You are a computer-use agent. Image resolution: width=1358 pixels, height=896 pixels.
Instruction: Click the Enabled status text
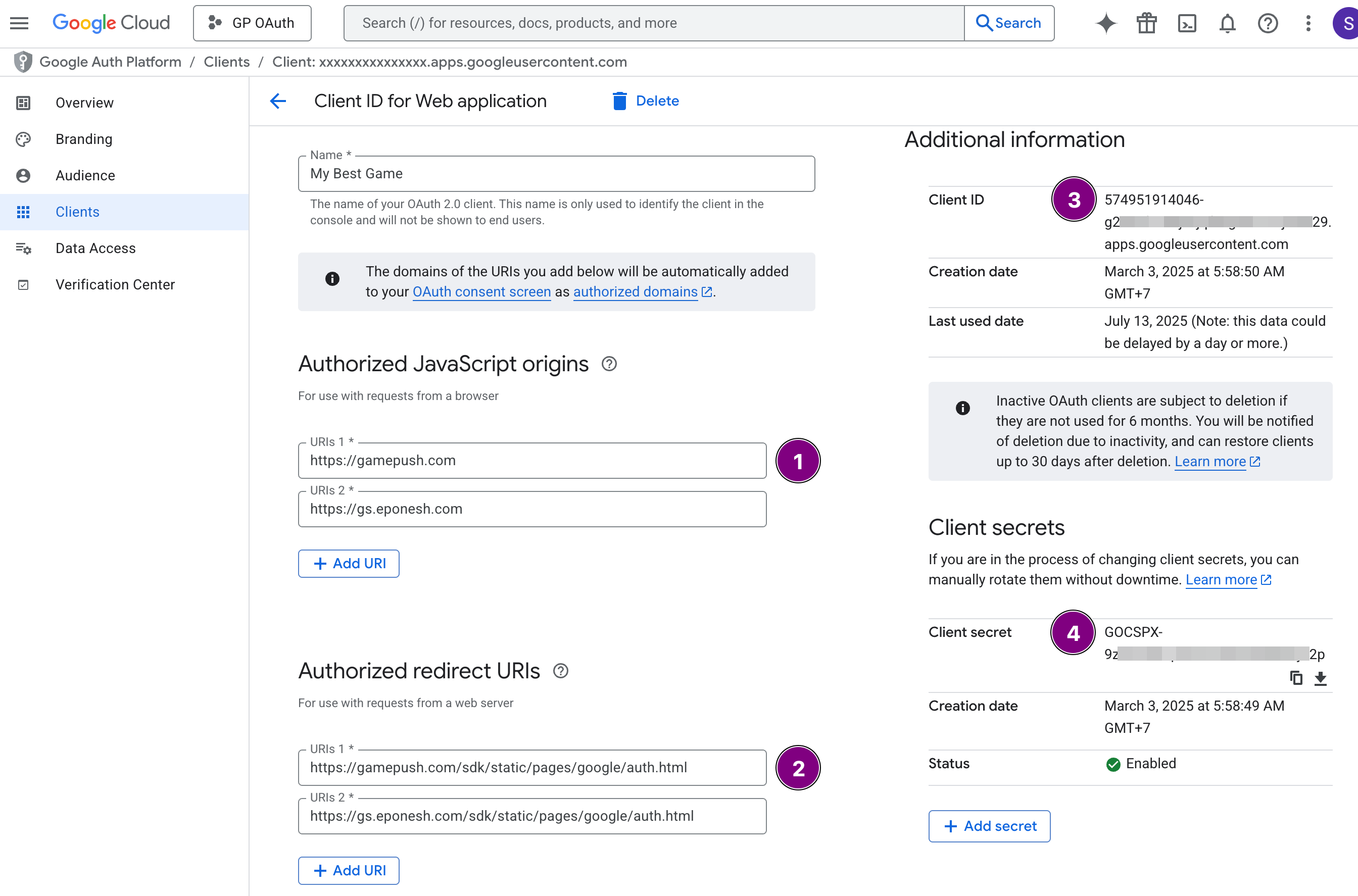coord(1150,764)
